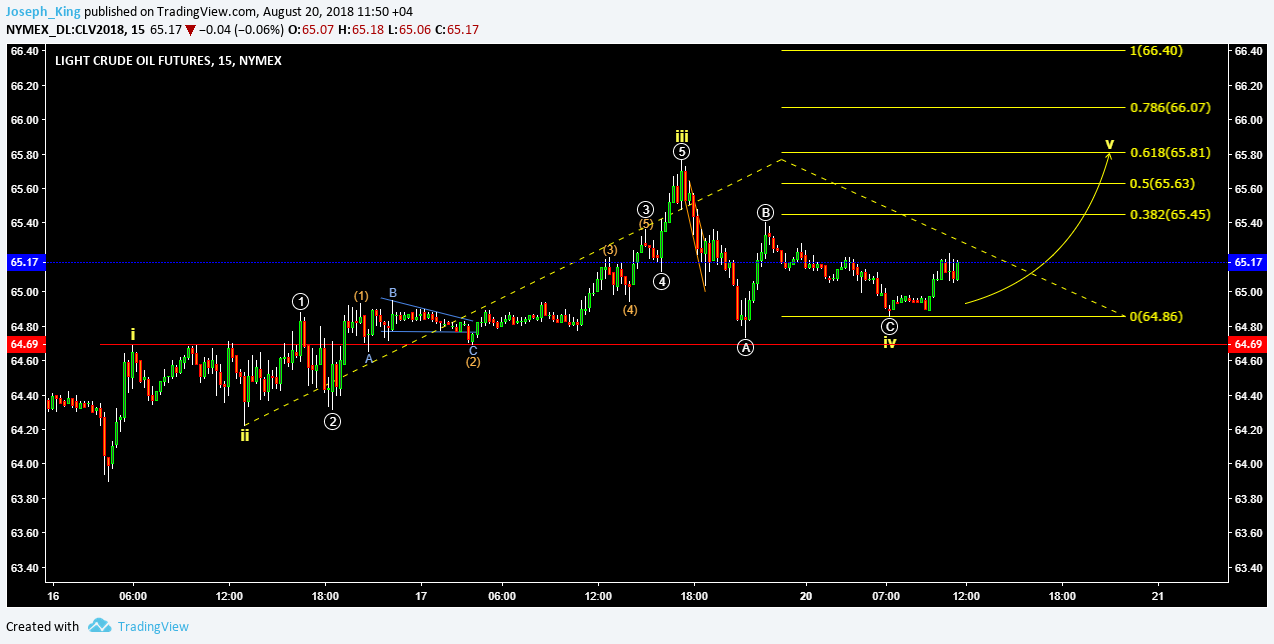Viewport: 1274px width, 644px height.
Task: Click the 07:00 label on the time axis
Action: click(886, 595)
